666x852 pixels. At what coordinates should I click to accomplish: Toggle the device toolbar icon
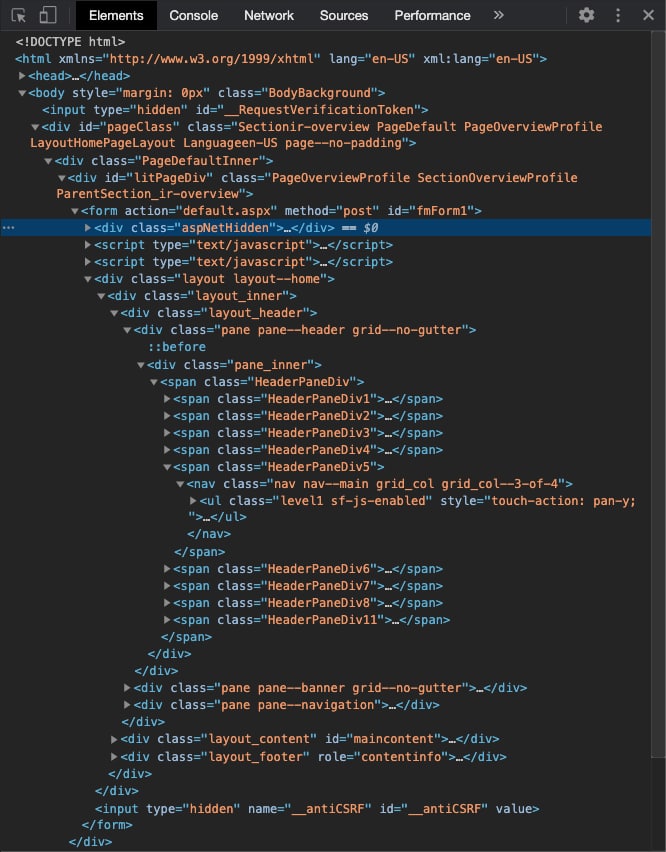pos(48,15)
